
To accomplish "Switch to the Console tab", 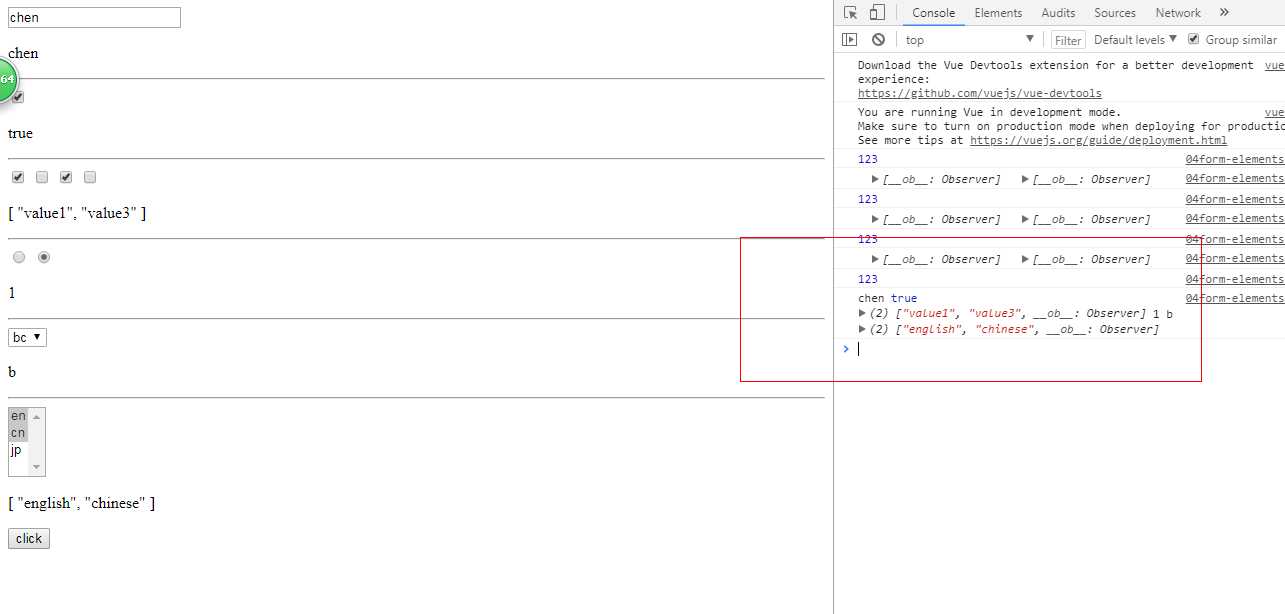I will pos(933,13).
